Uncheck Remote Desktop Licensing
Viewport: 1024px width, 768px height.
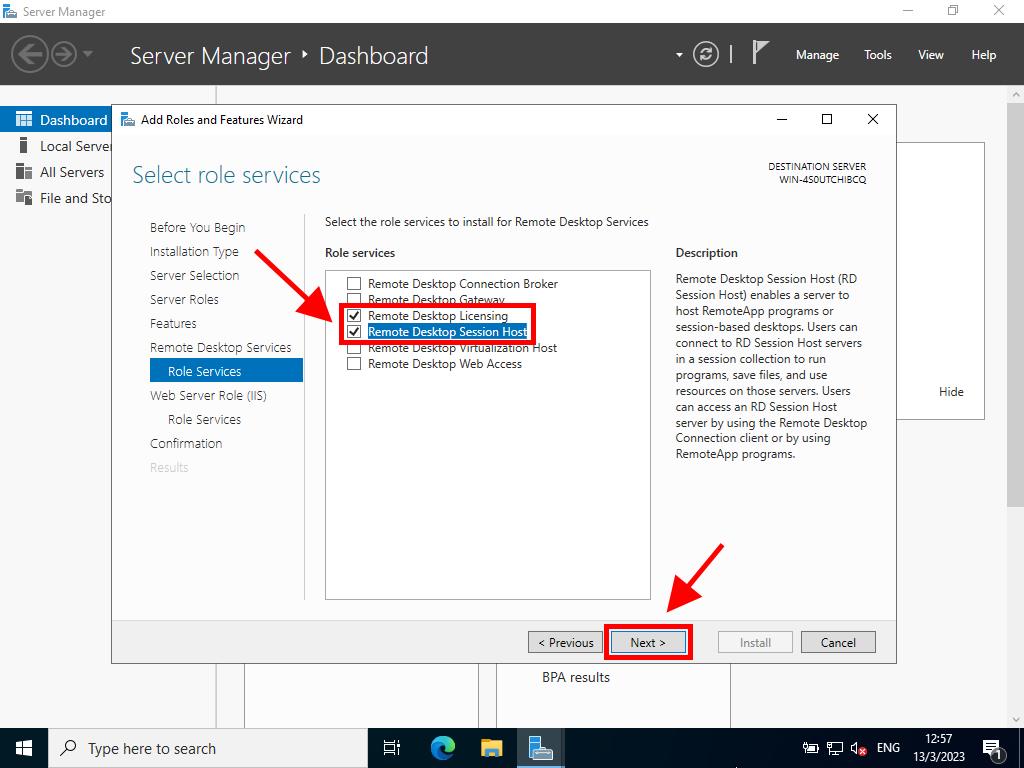354,315
